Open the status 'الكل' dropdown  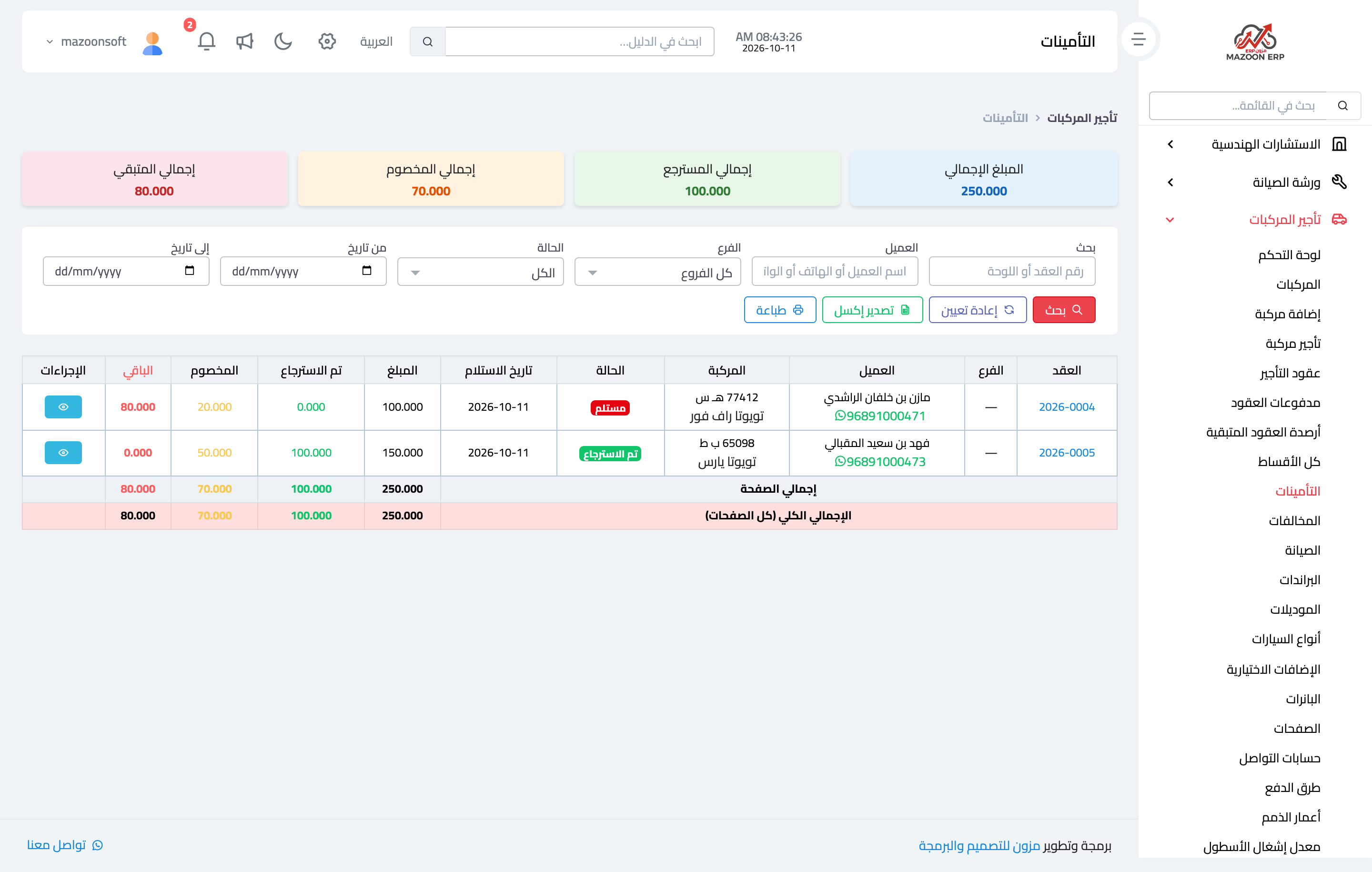point(480,272)
